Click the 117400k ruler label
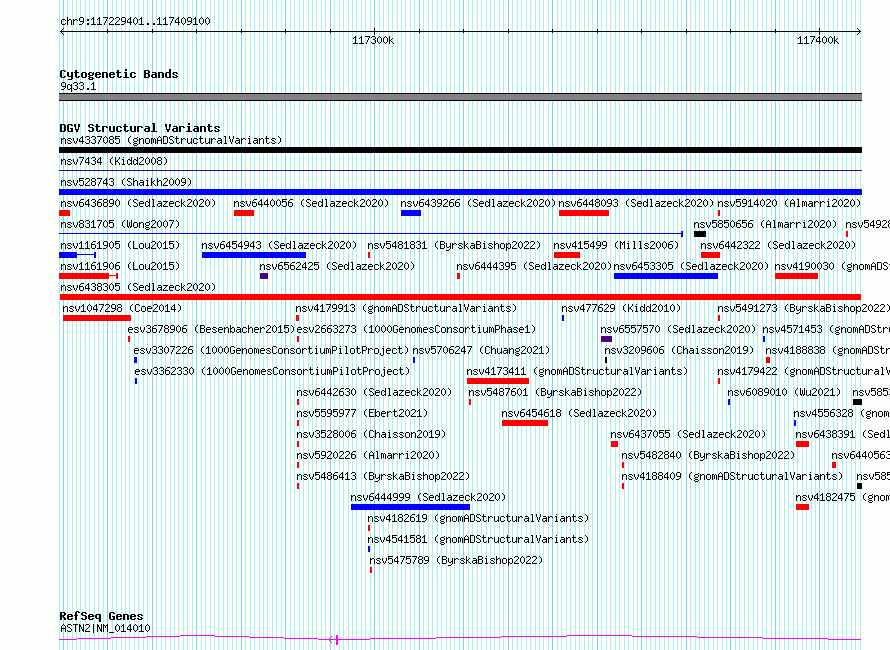Image resolution: width=890 pixels, height=650 pixels. (818, 40)
